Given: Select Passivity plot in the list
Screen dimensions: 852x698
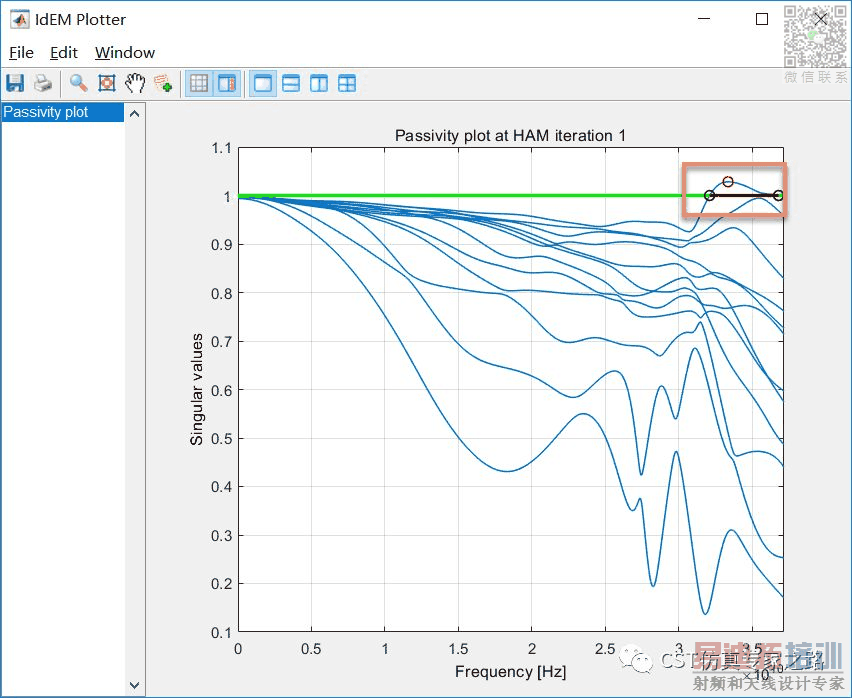Looking at the screenshot, I should tap(63, 112).
